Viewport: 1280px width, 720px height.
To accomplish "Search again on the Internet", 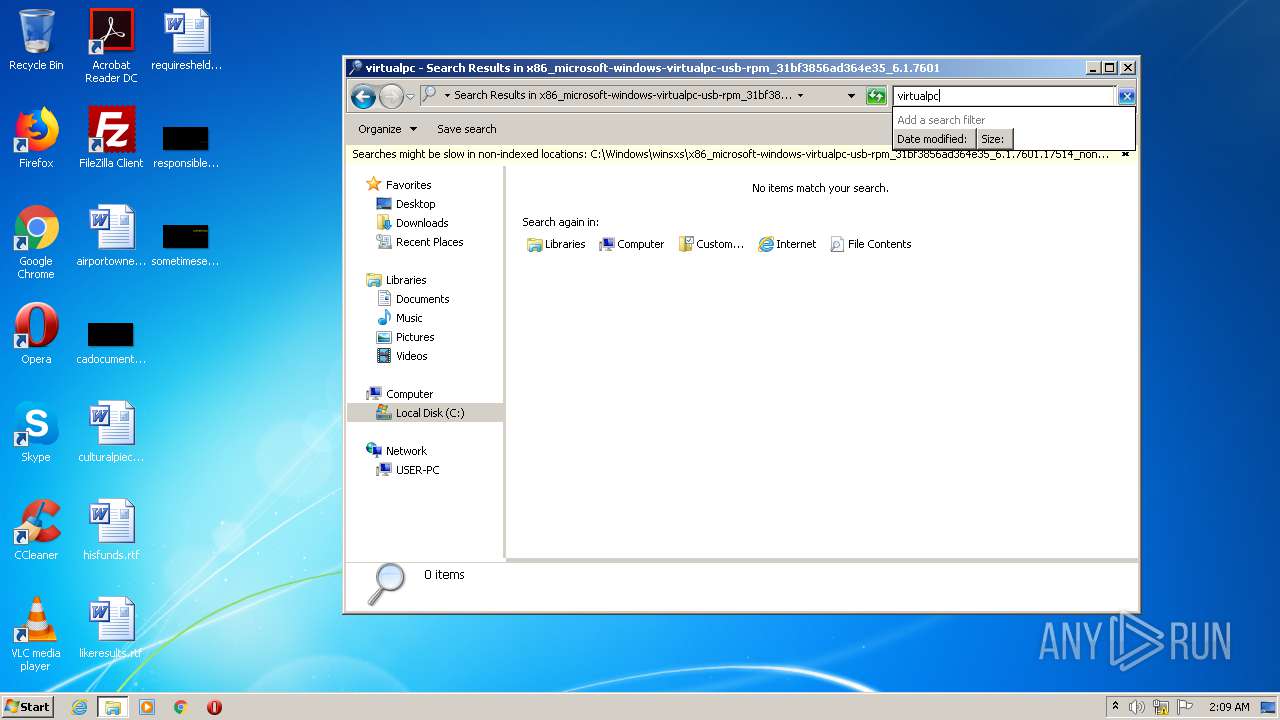I will click(x=787, y=244).
